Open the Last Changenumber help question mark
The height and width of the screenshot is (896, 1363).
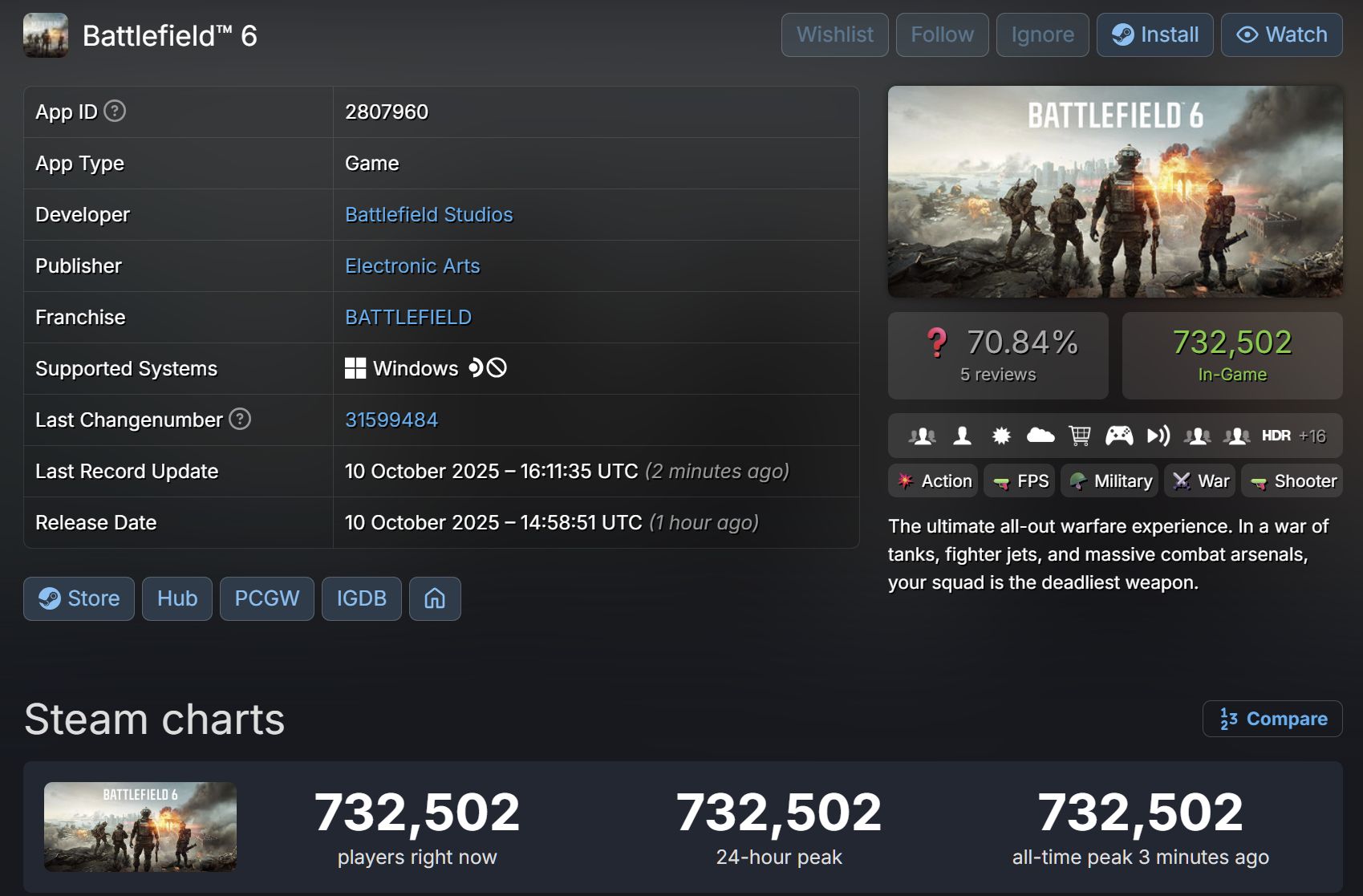click(x=240, y=419)
